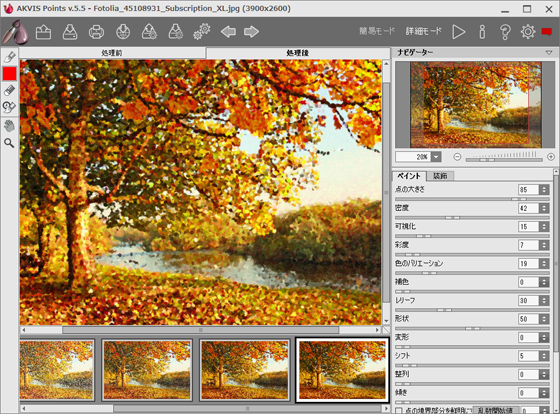Redo with the right arrow icon
Image resolution: width=560 pixels, height=414 pixels.
[251, 32]
